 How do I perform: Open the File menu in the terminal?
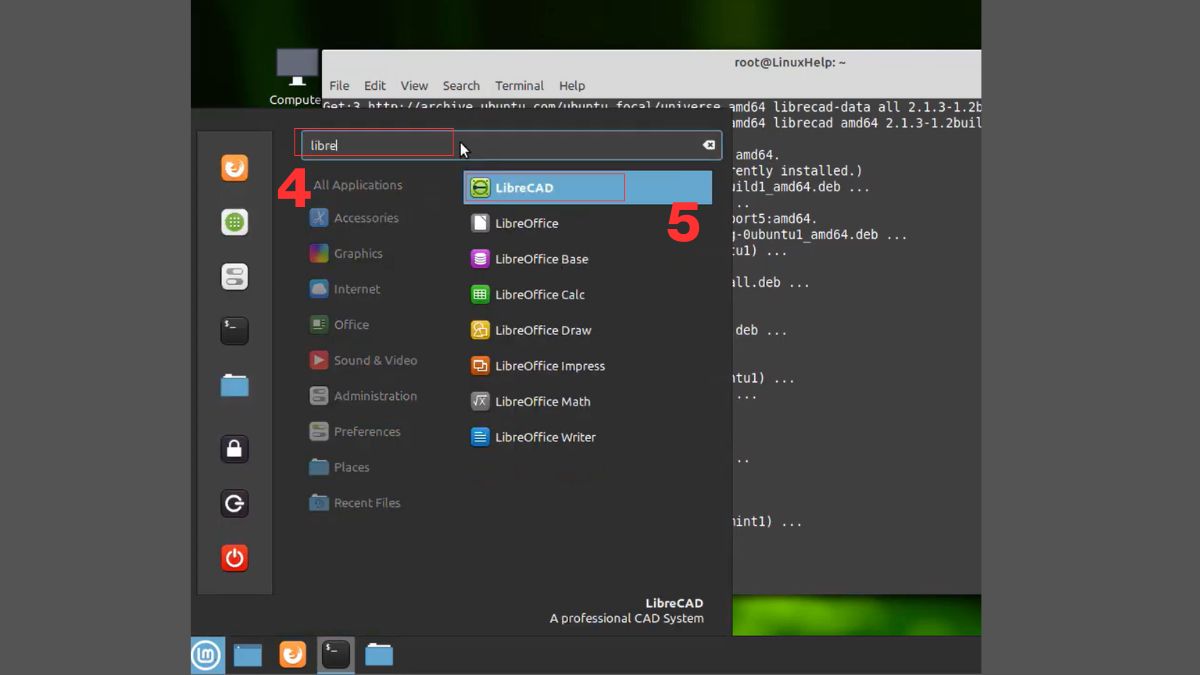pyautogui.click(x=340, y=86)
